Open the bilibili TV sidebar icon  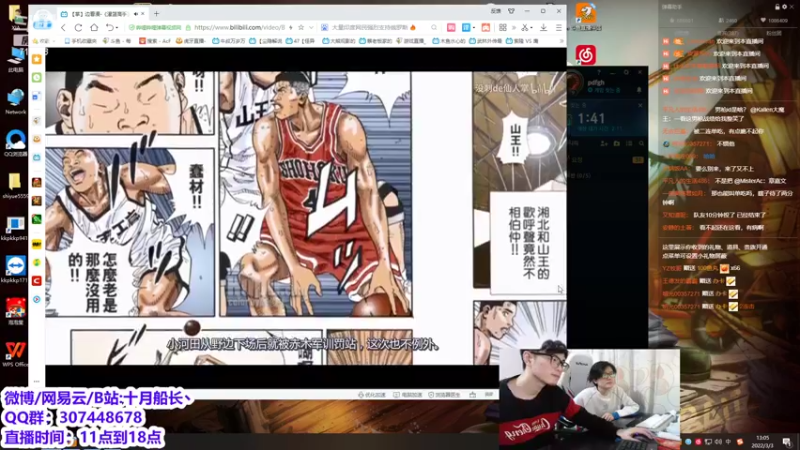(37, 158)
